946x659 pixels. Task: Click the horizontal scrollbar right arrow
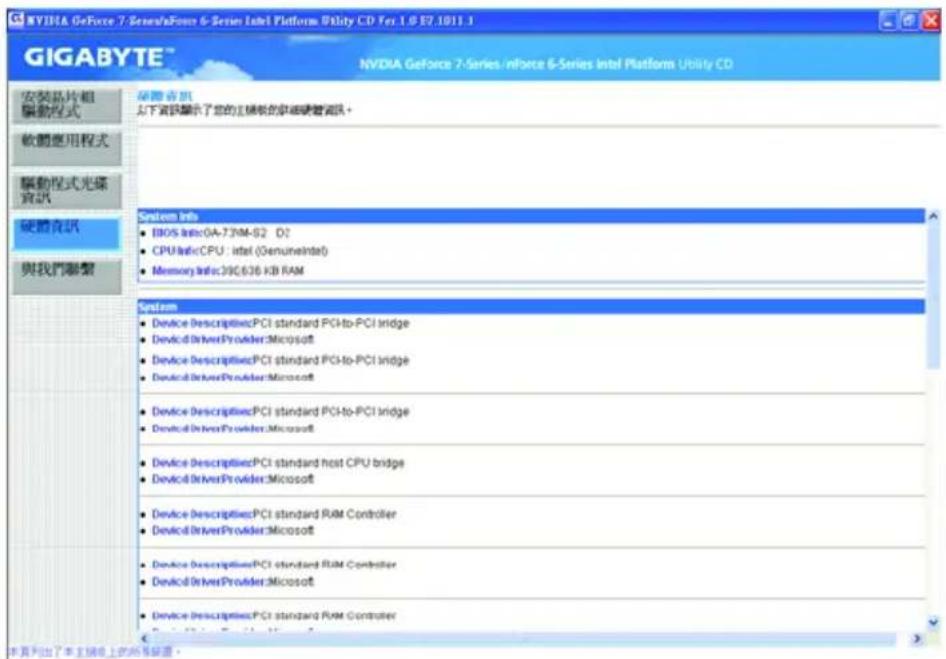click(917, 638)
